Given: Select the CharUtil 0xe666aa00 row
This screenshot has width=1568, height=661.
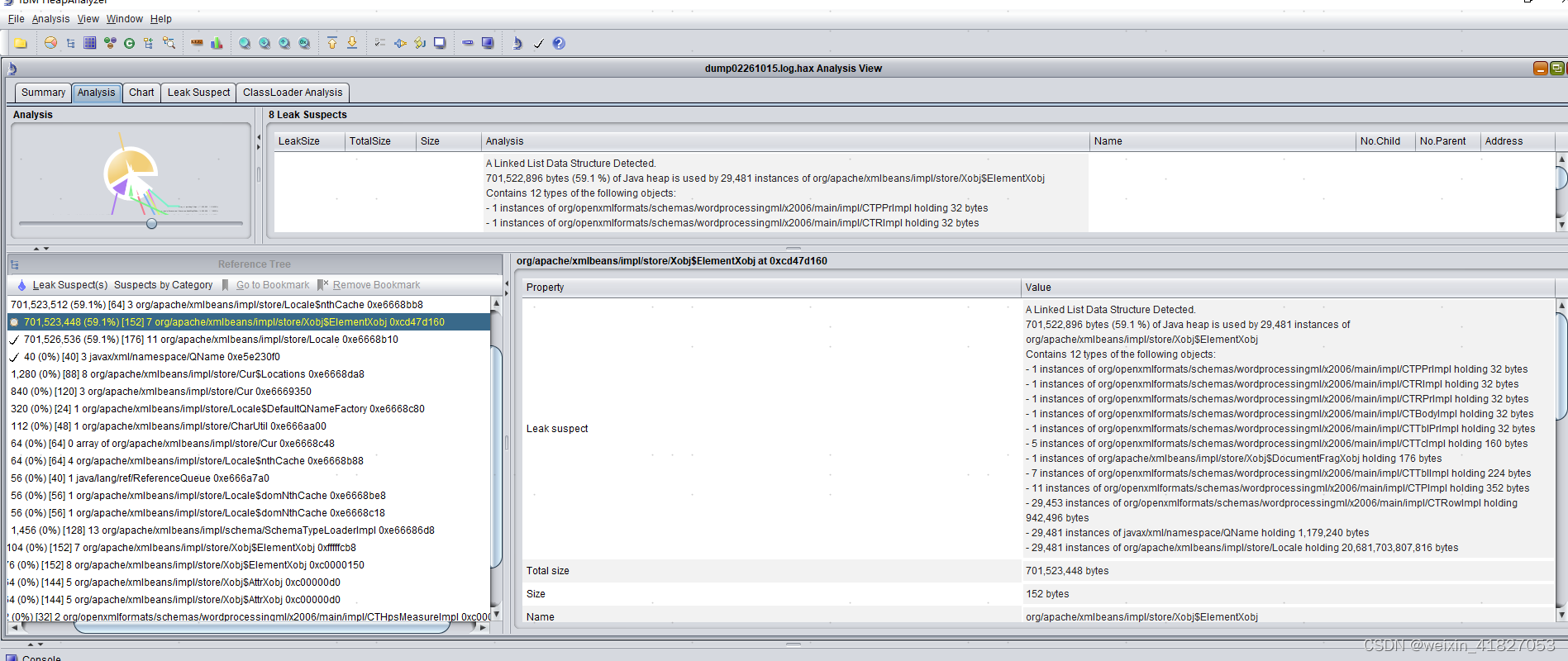Looking at the screenshot, I should (249, 426).
